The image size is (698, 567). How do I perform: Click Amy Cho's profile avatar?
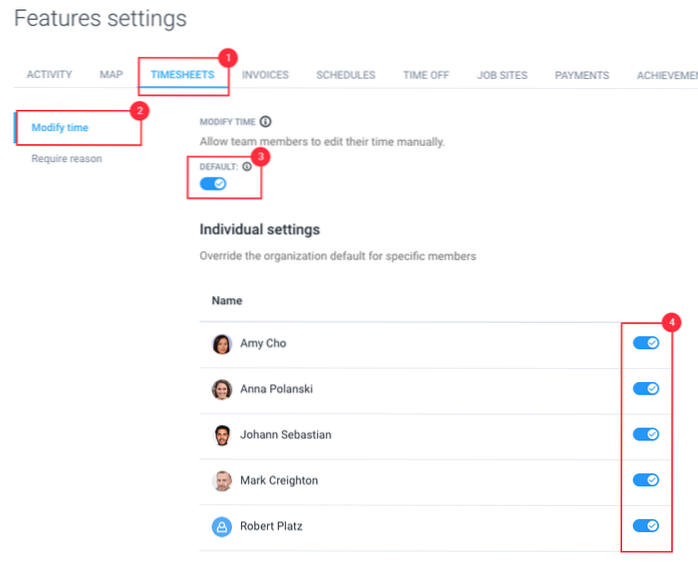click(x=222, y=344)
